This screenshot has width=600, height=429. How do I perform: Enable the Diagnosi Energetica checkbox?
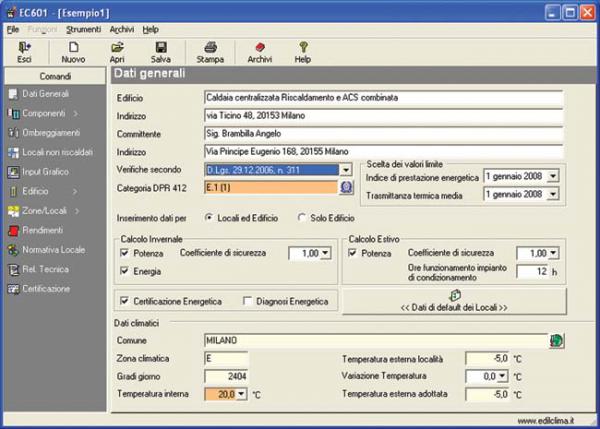click(247, 300)
